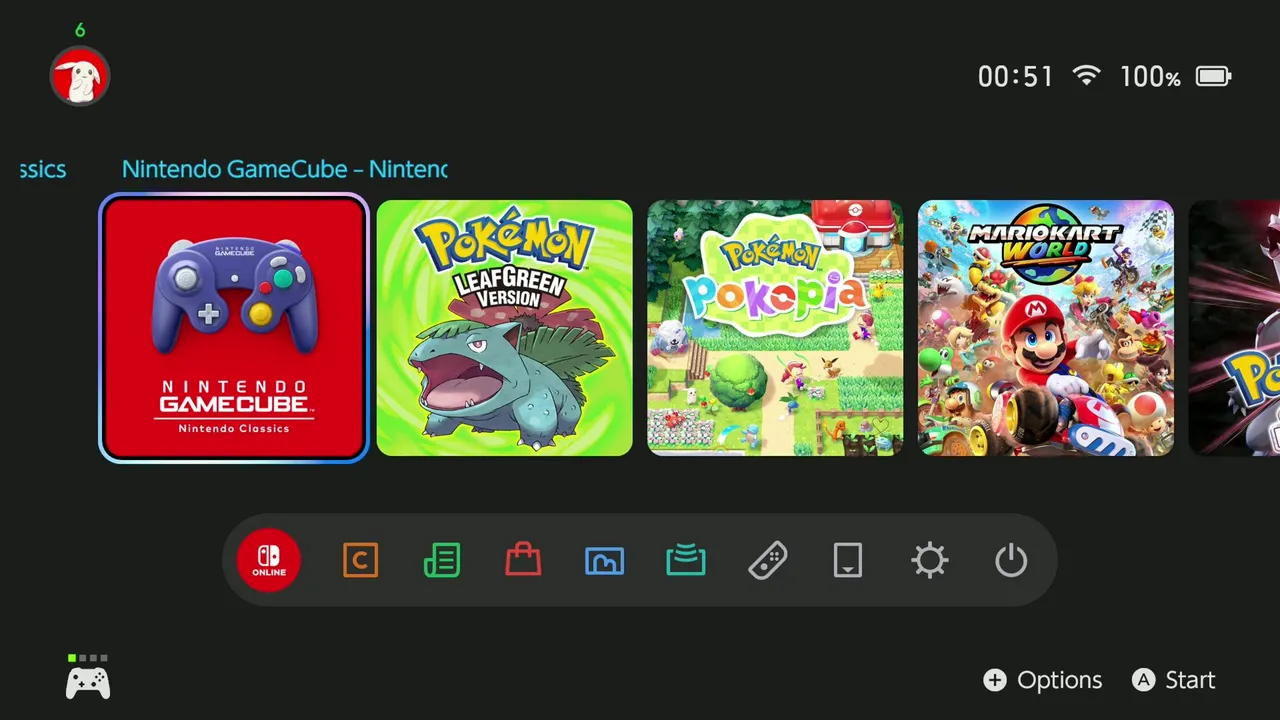Select the Pokémon Pokopia game tile
Screen dimensions: 1280x720
point(775,328)
